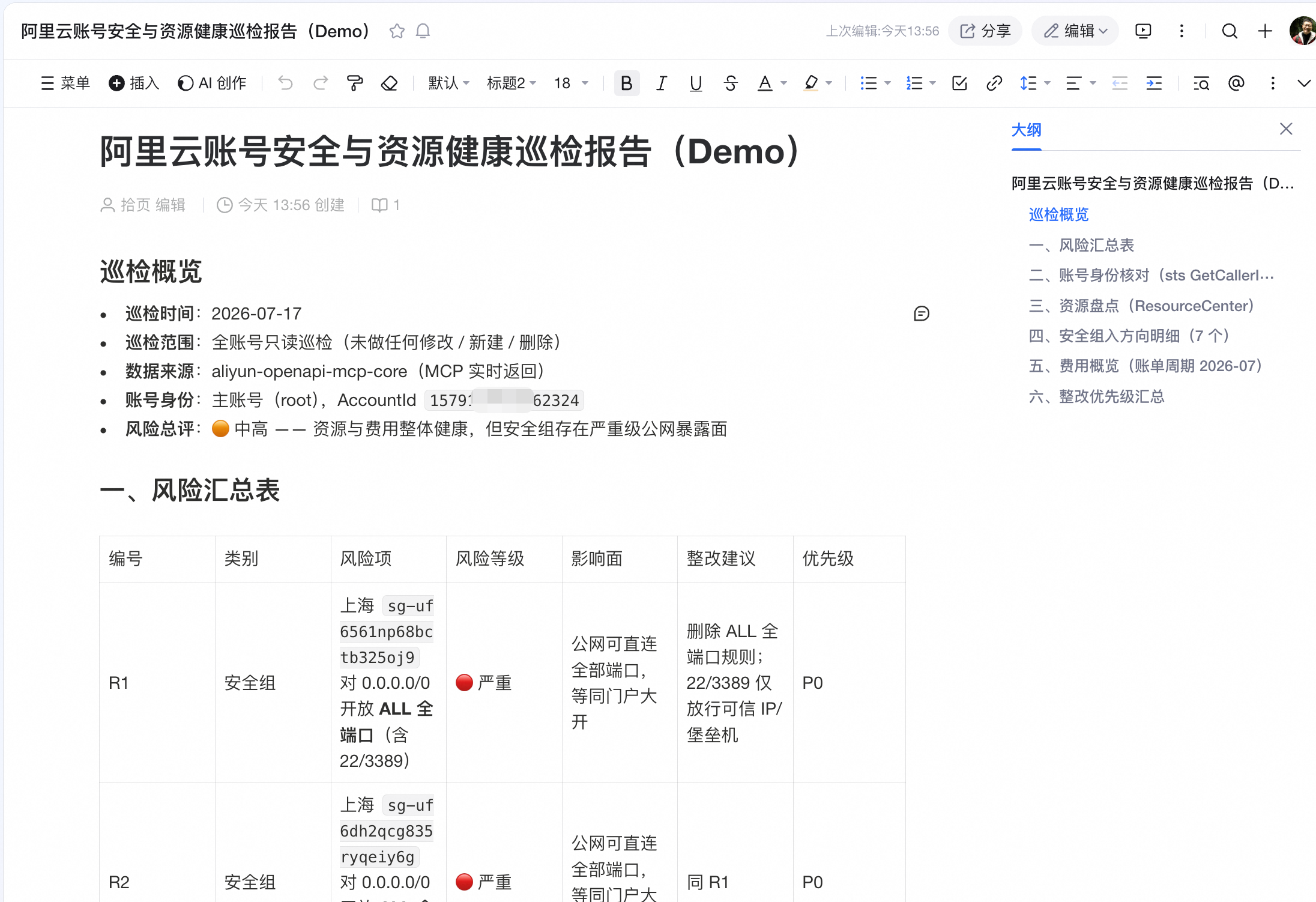The width and height of the screenshot is (1316, 902).
Task: Open the 默认 font dropdown
Action: [449, 83]
